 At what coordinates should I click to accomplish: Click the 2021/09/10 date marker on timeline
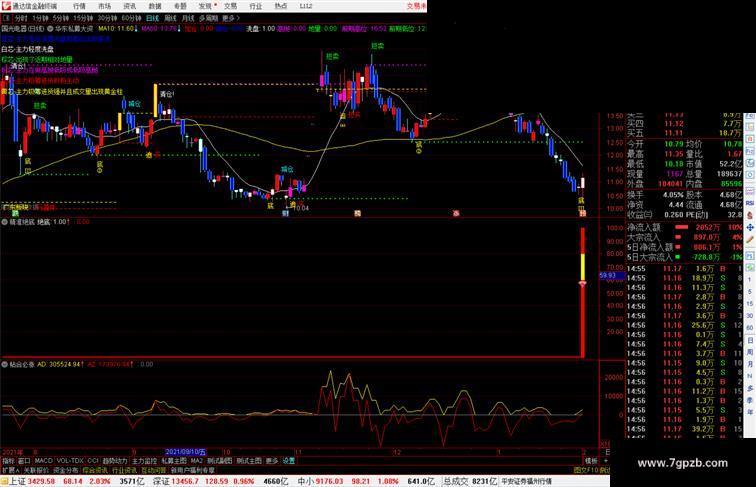[x=186, y=452]
